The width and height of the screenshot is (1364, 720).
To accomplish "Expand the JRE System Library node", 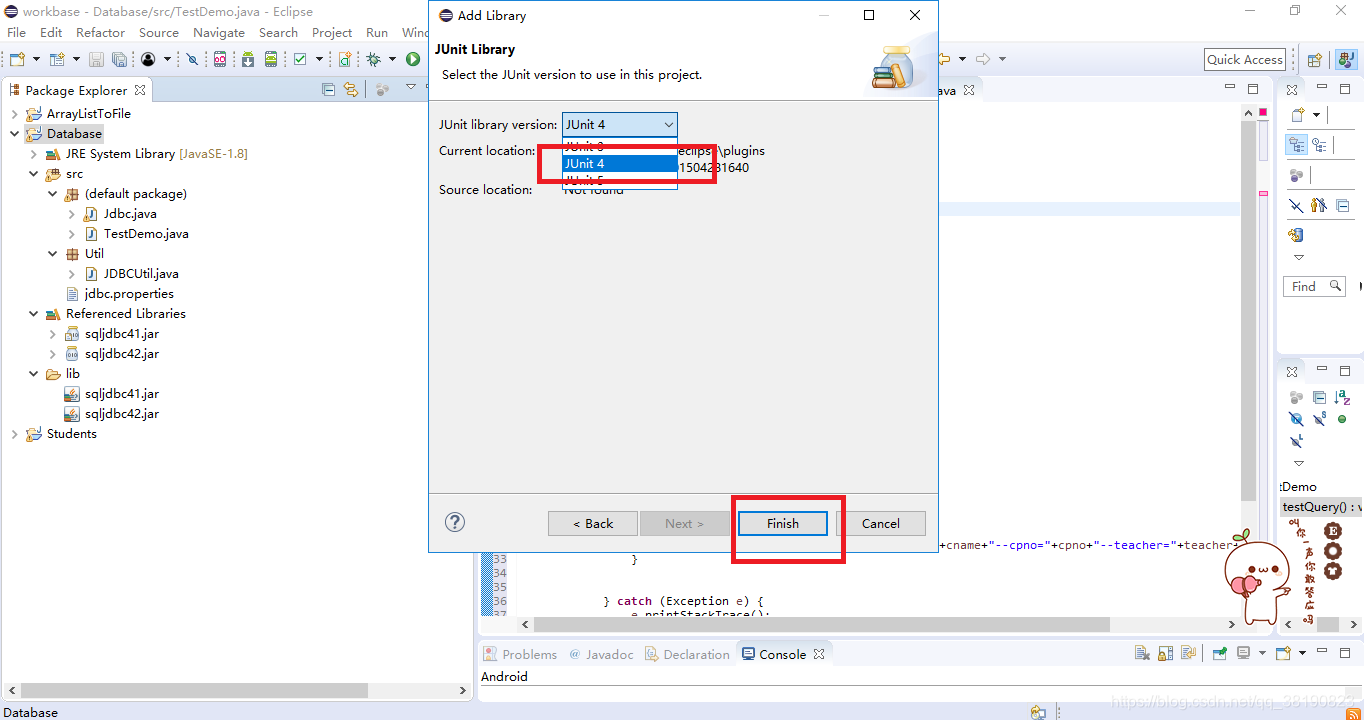I will click(34, 154).
